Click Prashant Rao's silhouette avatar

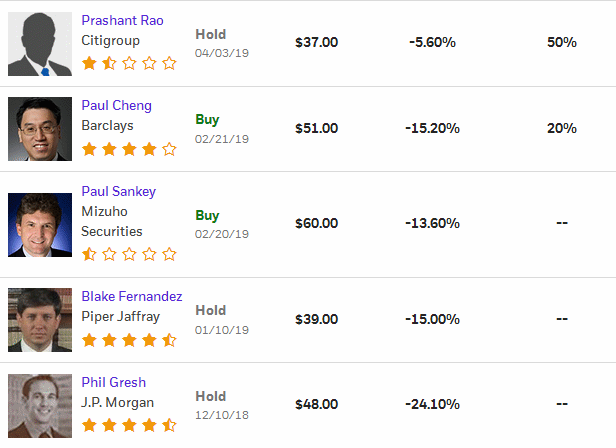tap(40, 44)
